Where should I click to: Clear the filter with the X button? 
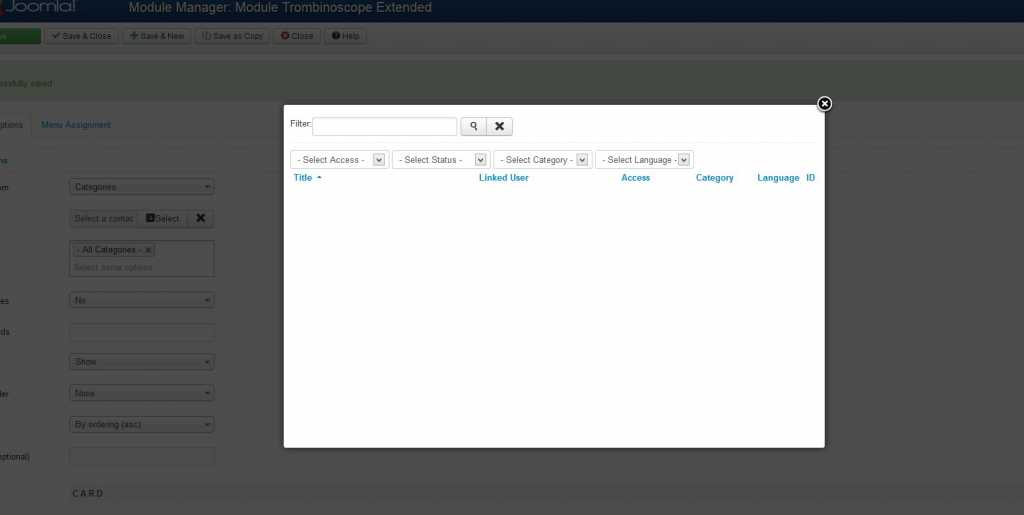[x=499, y=126]
